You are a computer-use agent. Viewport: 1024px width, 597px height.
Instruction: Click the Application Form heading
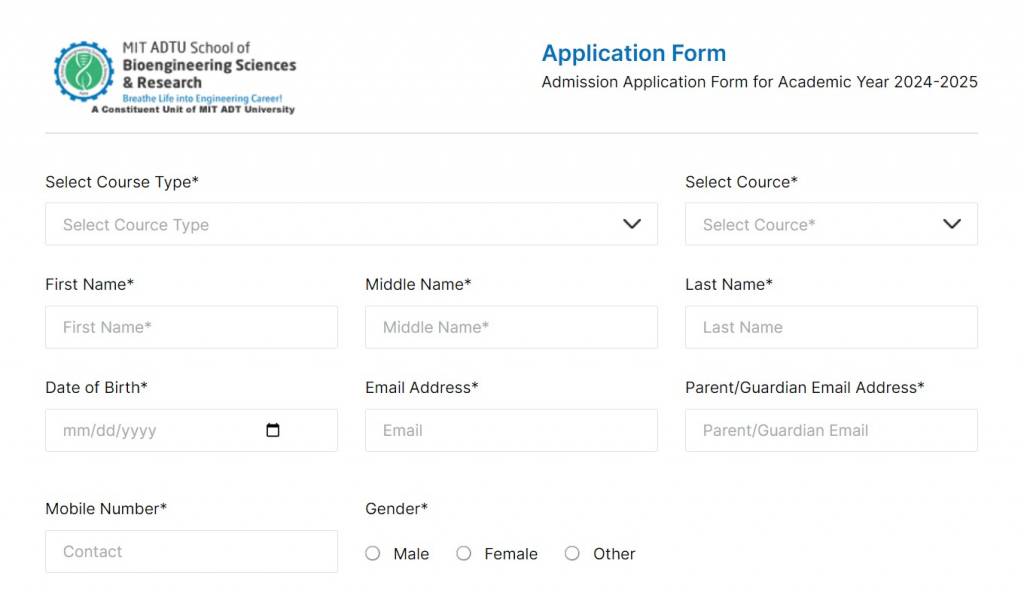pyautogui.click(x=634, y=53)
